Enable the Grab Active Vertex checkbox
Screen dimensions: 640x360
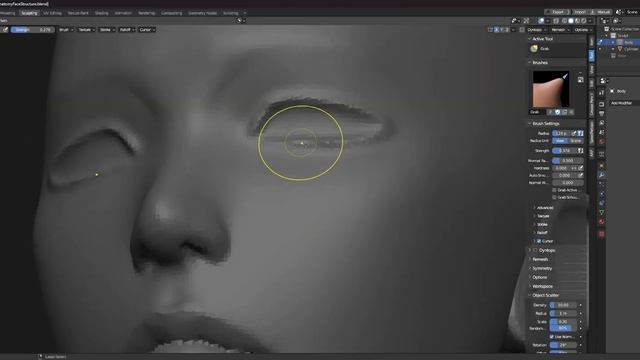coord(554,190)
